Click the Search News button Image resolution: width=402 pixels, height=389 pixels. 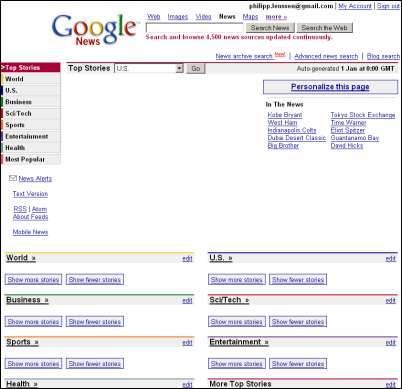pos(270,28)
